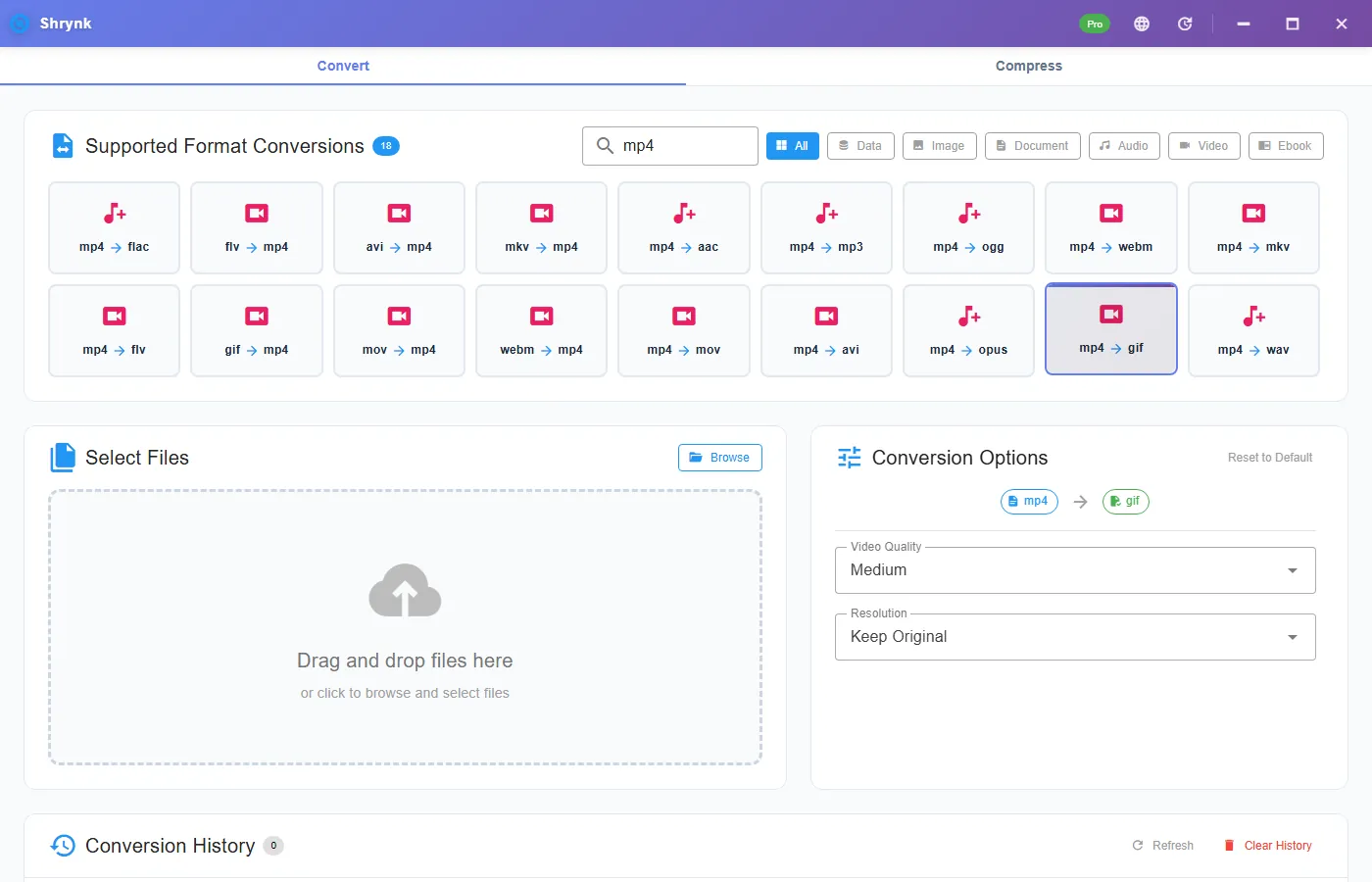Focus the format search field containing mp4

[x=670, y=146]
